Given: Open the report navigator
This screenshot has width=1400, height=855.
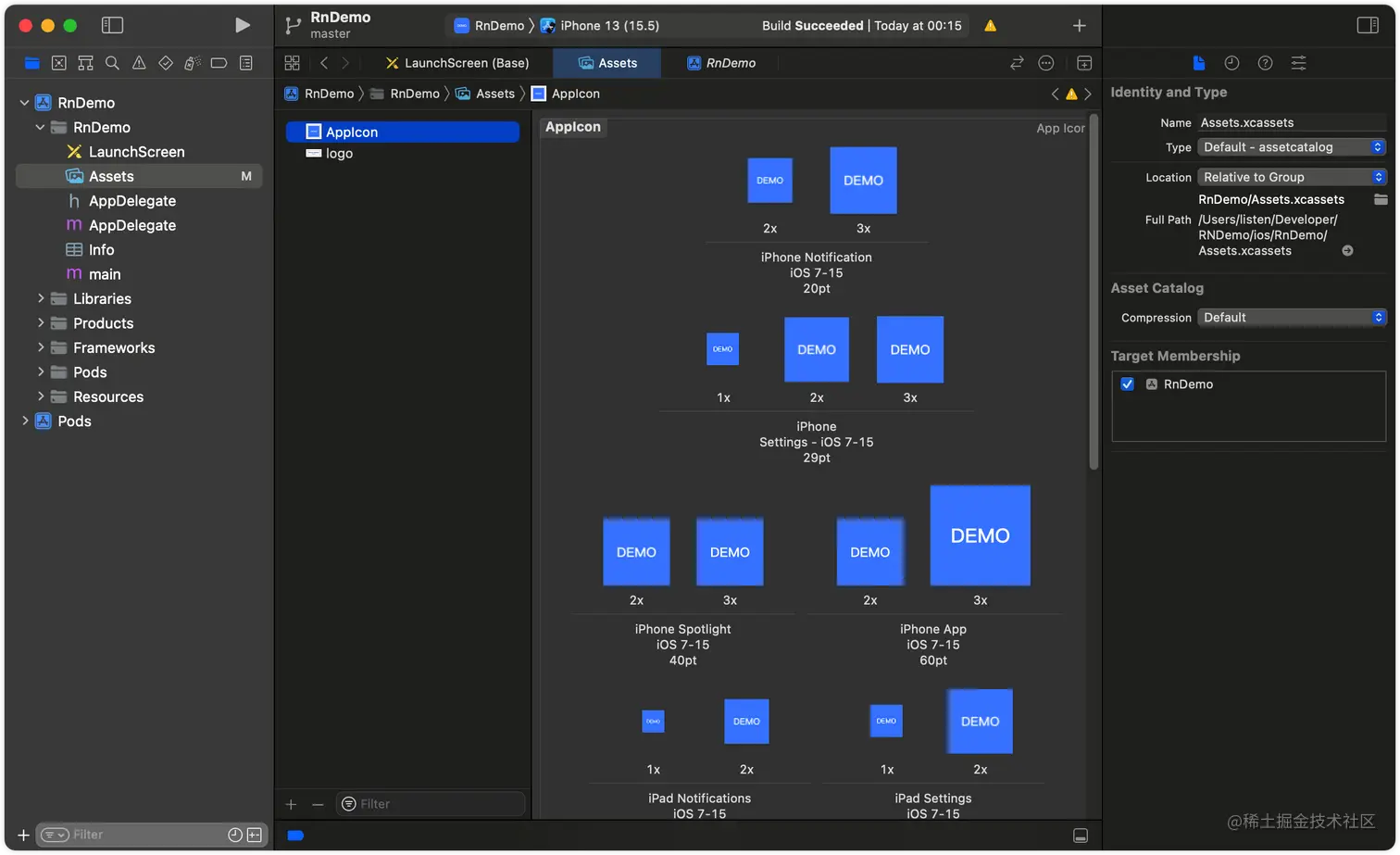Looking at the screenshot, I should tap(246, 63).
